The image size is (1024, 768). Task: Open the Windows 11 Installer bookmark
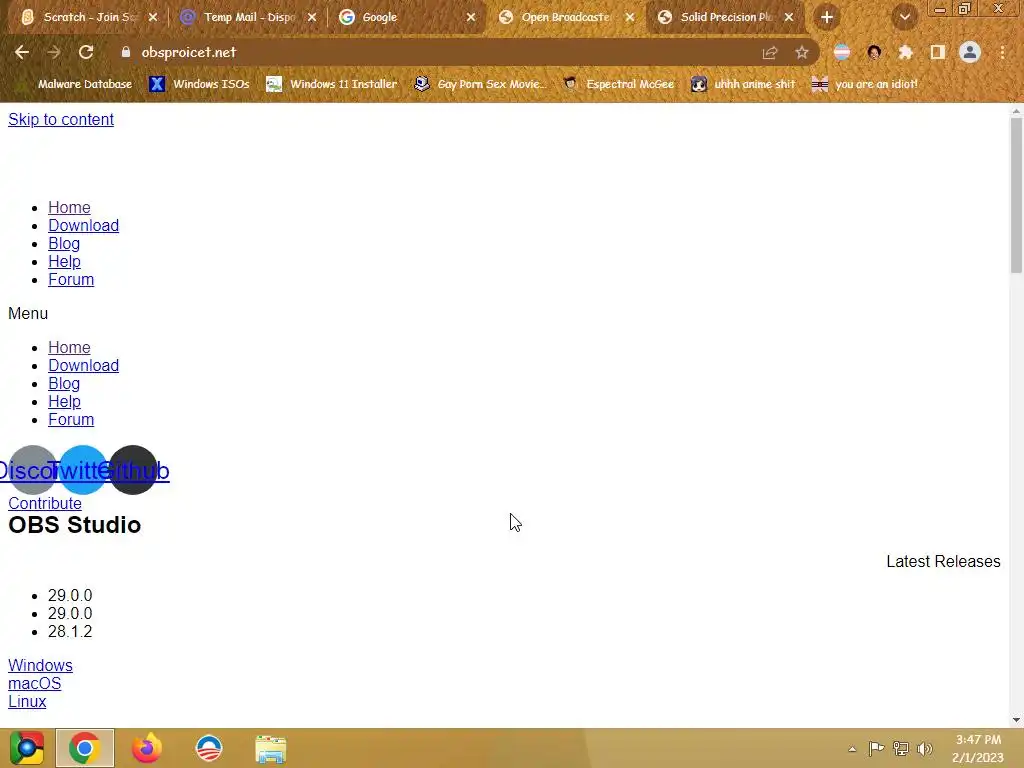(332, 84)
